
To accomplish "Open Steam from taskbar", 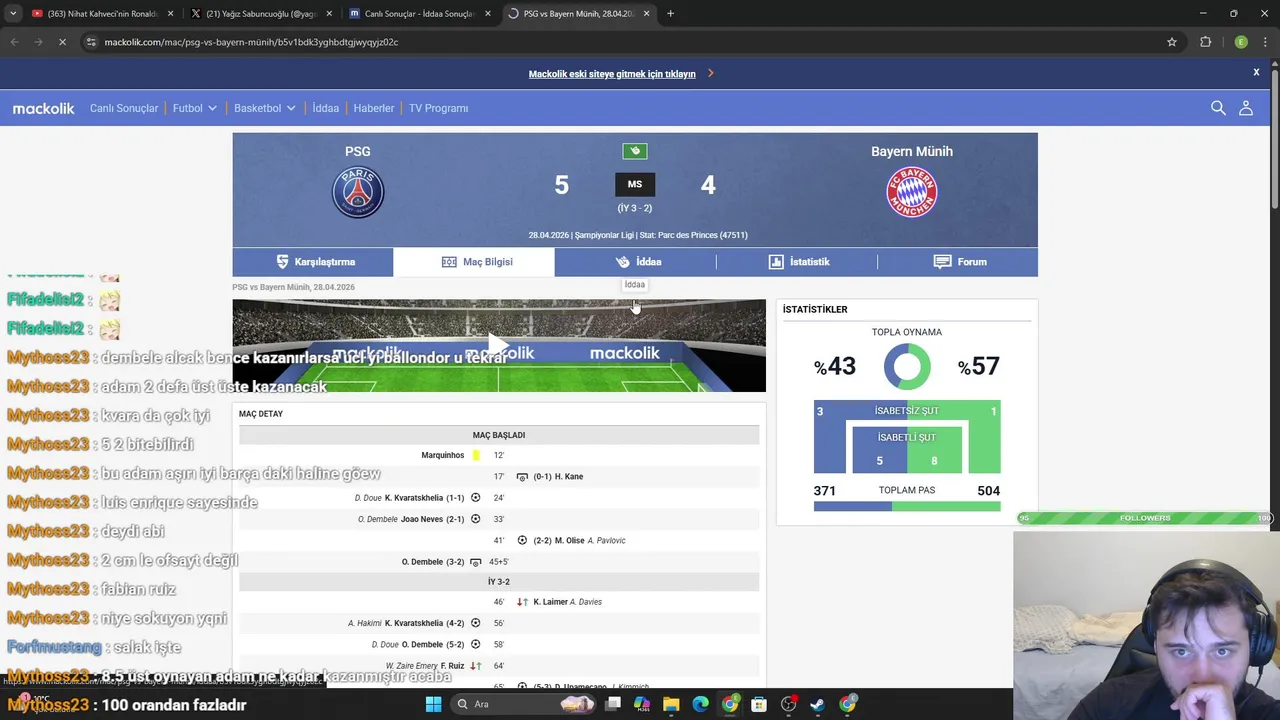I will [817, 704].
